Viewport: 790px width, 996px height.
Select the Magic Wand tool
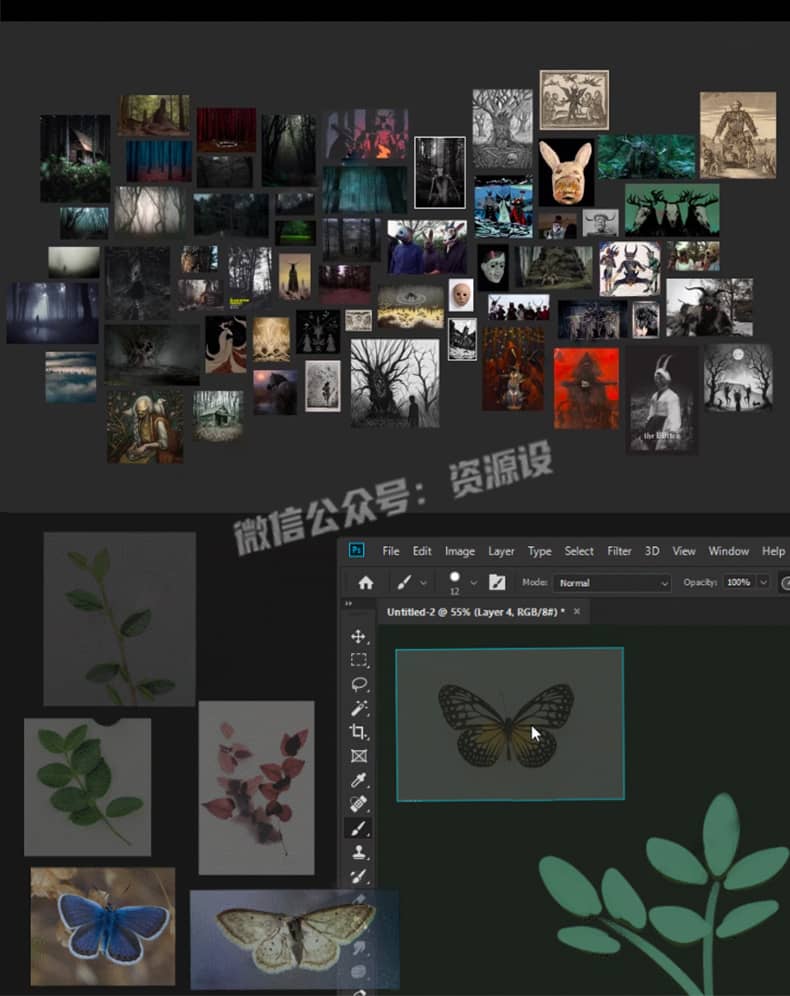click(358, 708)
